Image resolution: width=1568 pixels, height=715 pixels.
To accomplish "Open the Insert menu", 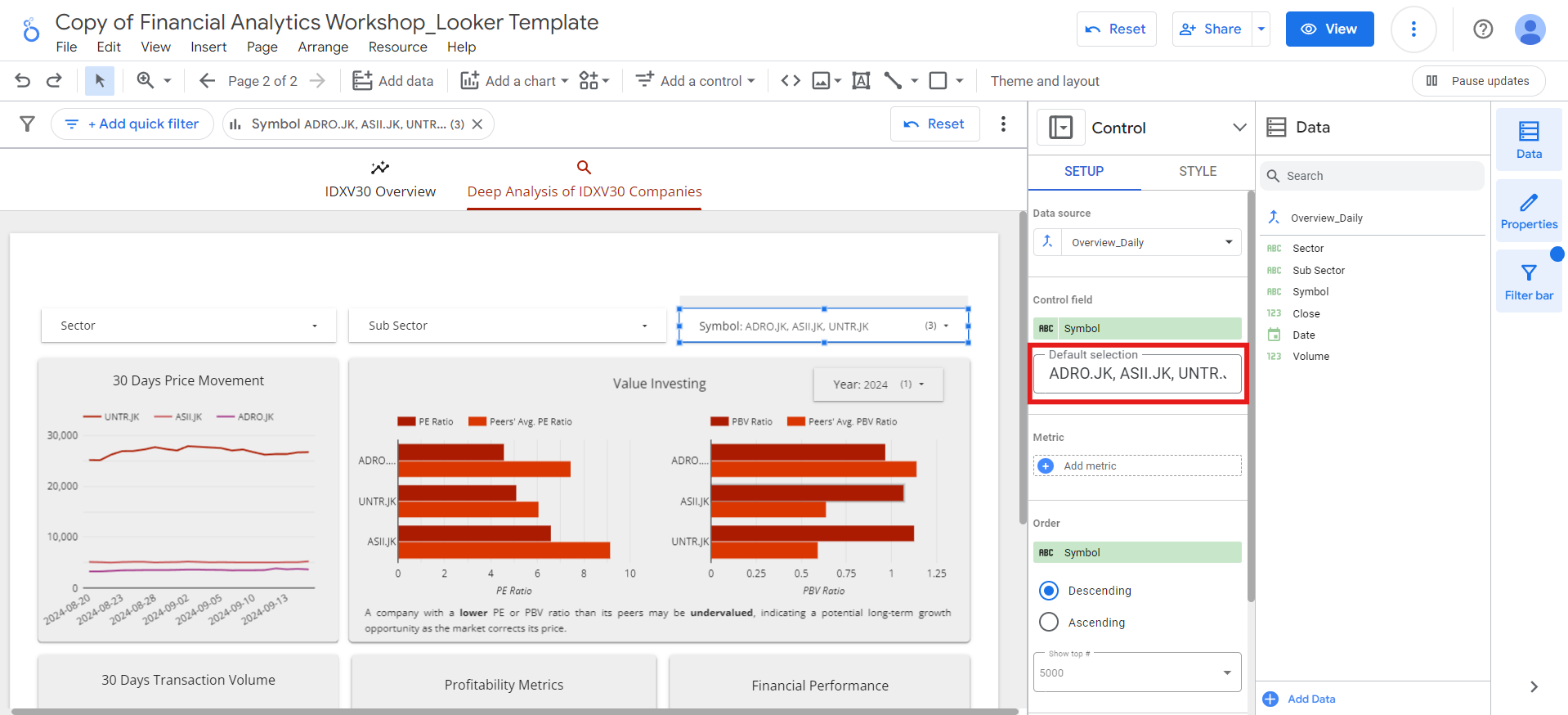I will [x=208, y=47].
